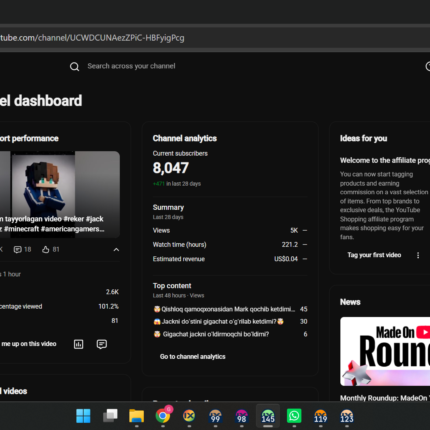Open the Jackni do'stini gigachat video link
This screenshot has height=430, width=430.
pos(219,322)
